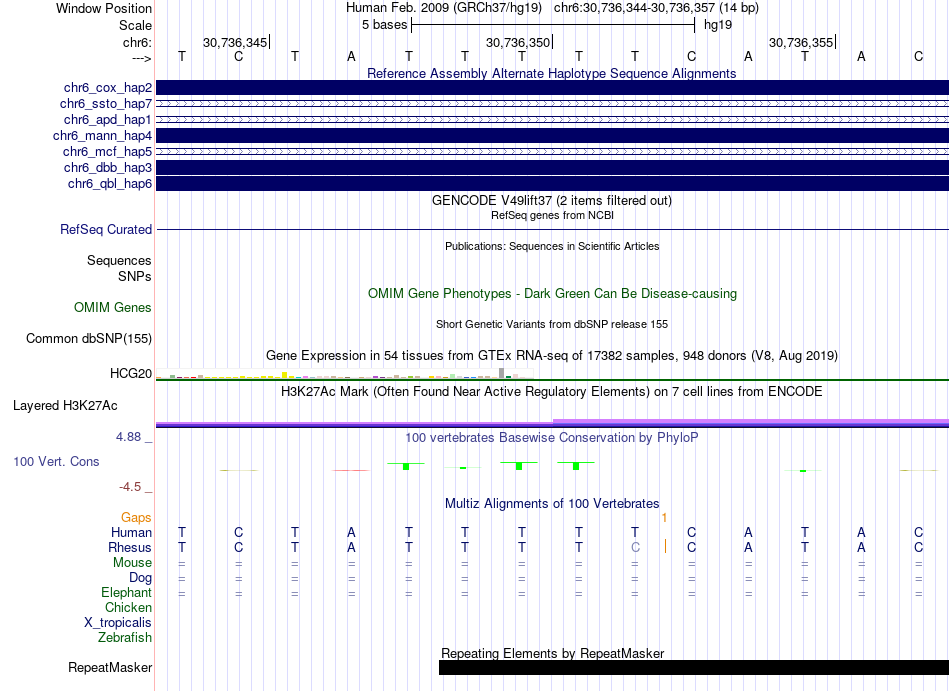Select the Zebrafish species label
This screenshot has width=950, height=691.
click(x=125, y=638)
